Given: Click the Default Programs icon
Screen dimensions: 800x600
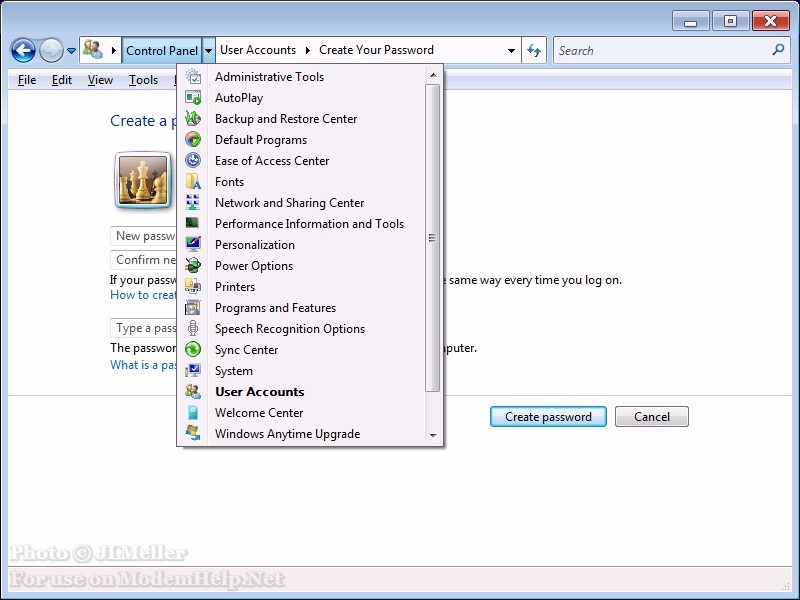Looking at the screenshot, I should [193, 139].
